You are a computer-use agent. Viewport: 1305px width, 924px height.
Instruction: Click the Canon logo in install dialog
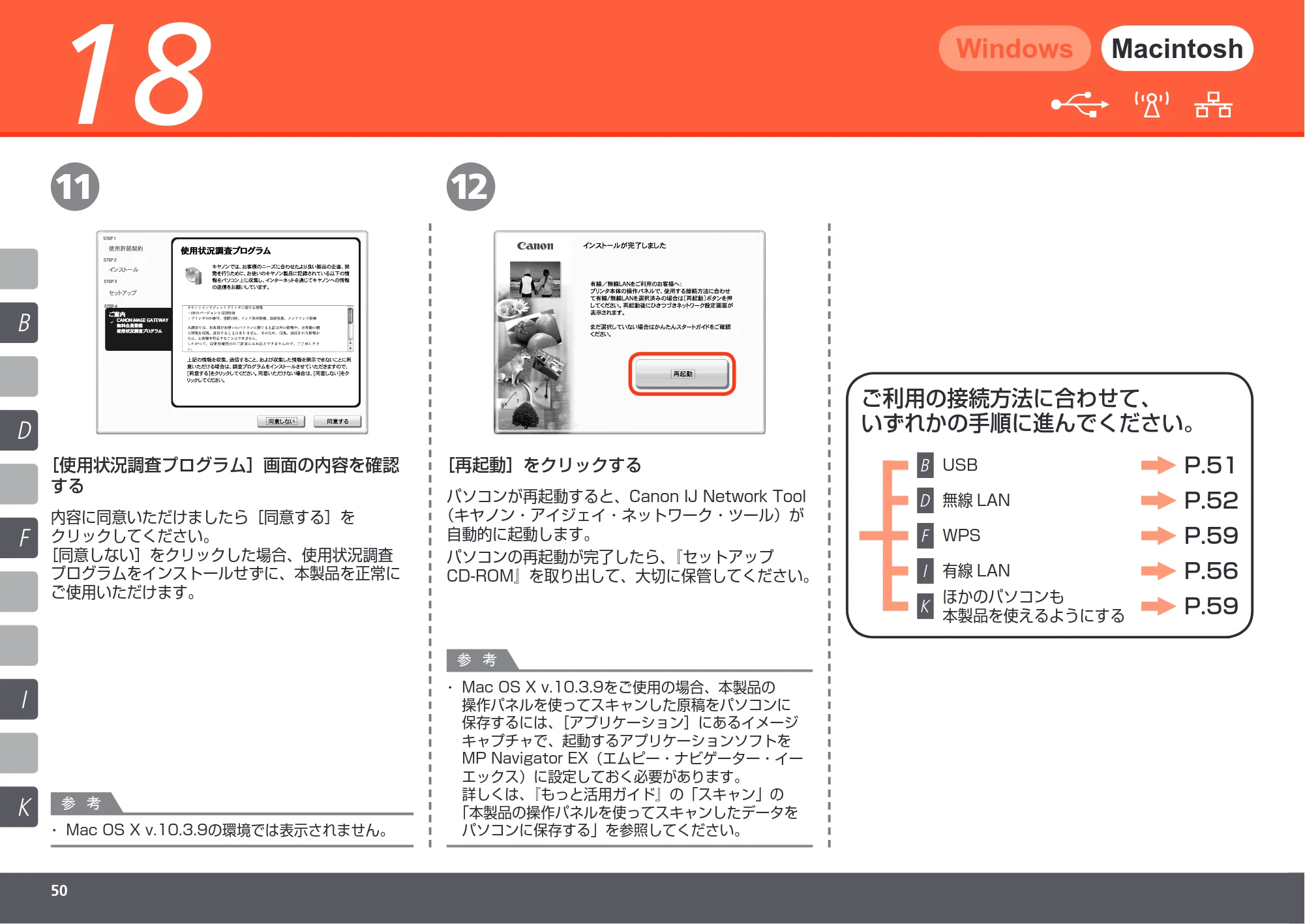[535, 246]
